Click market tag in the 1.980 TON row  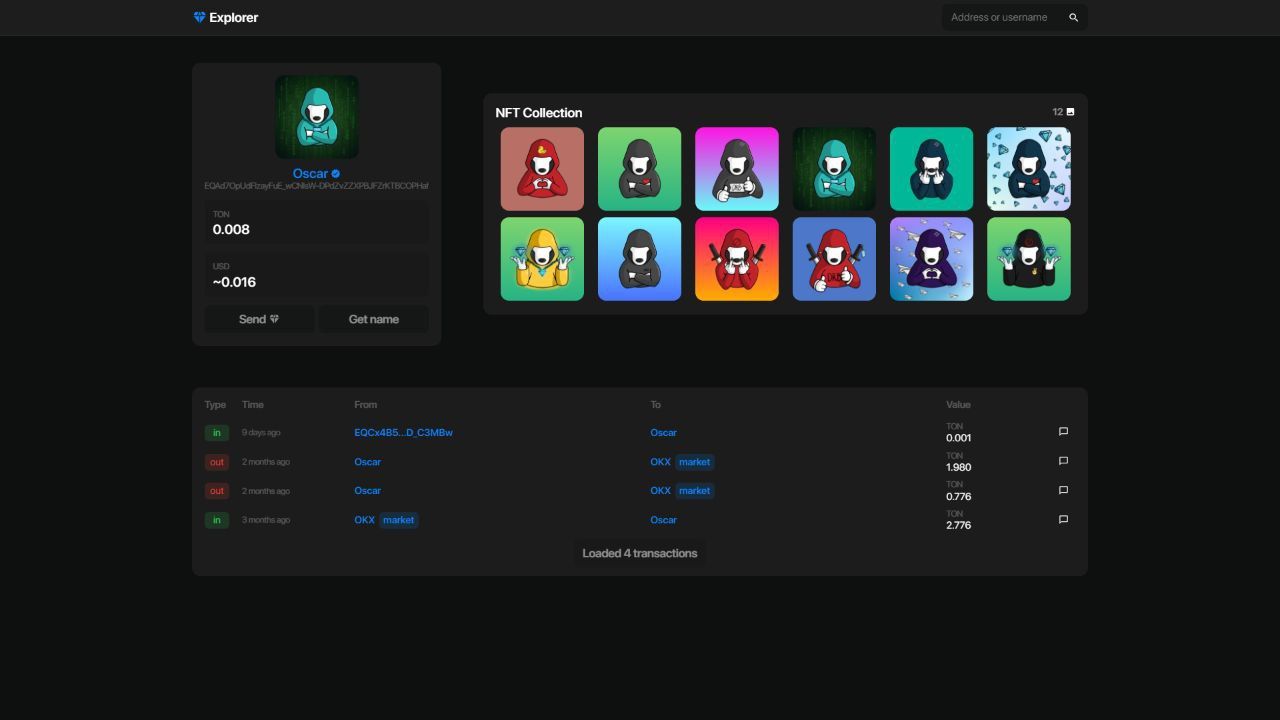tap(694, 462)
